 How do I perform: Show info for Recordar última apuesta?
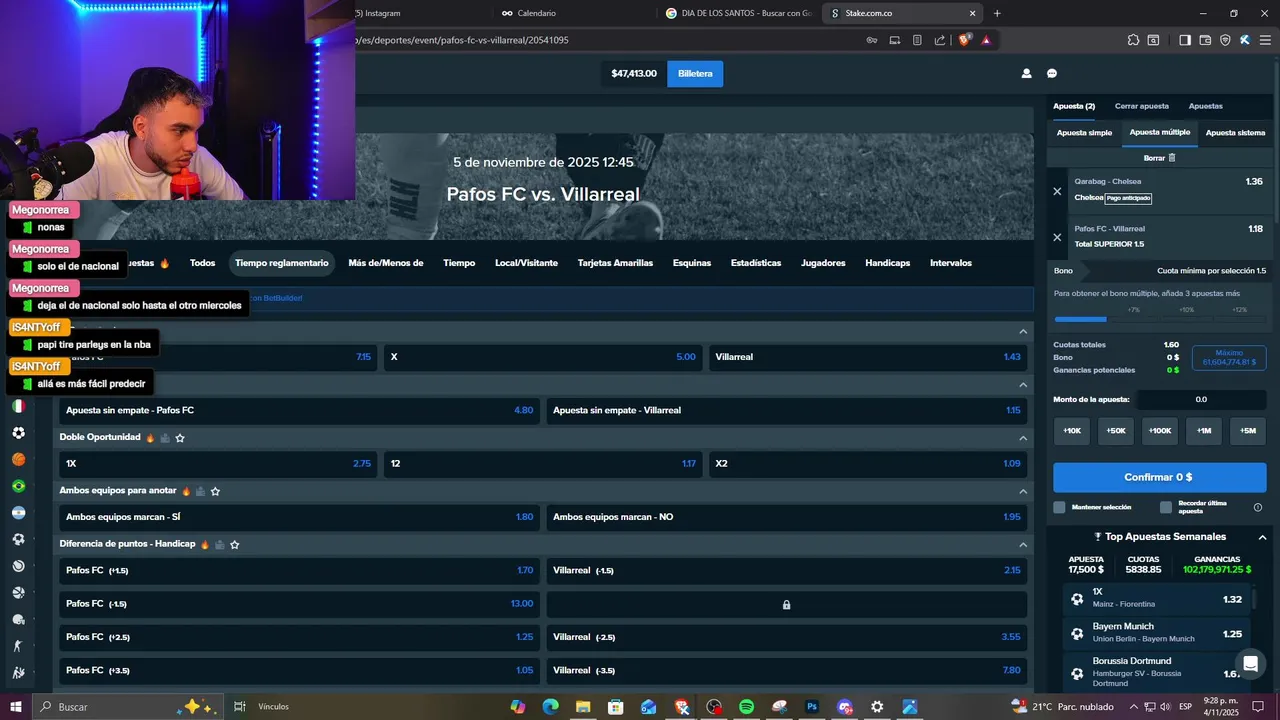click(1258, 507)
